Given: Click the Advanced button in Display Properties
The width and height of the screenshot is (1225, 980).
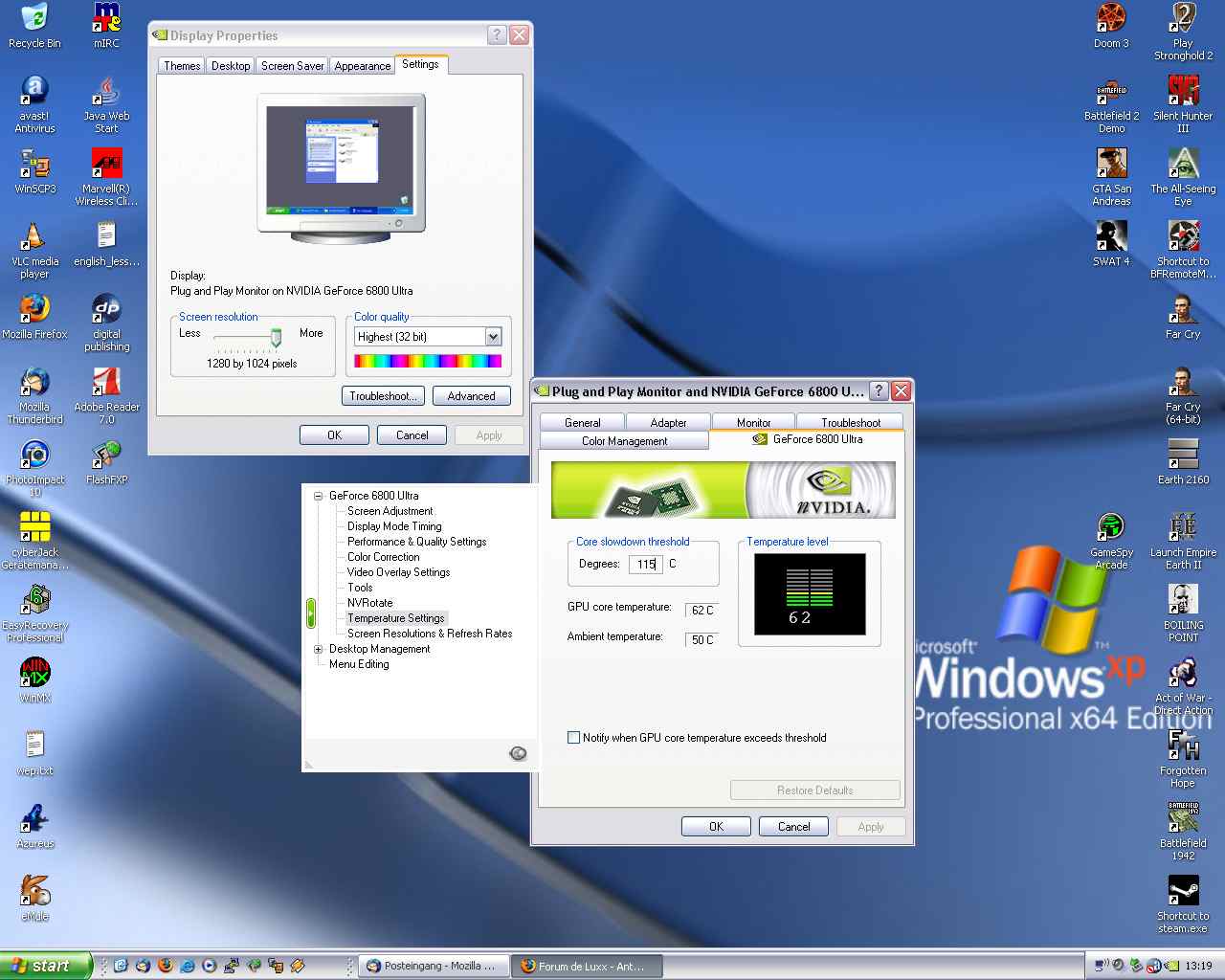Looking at the screenshot, I should click(471, 396).
